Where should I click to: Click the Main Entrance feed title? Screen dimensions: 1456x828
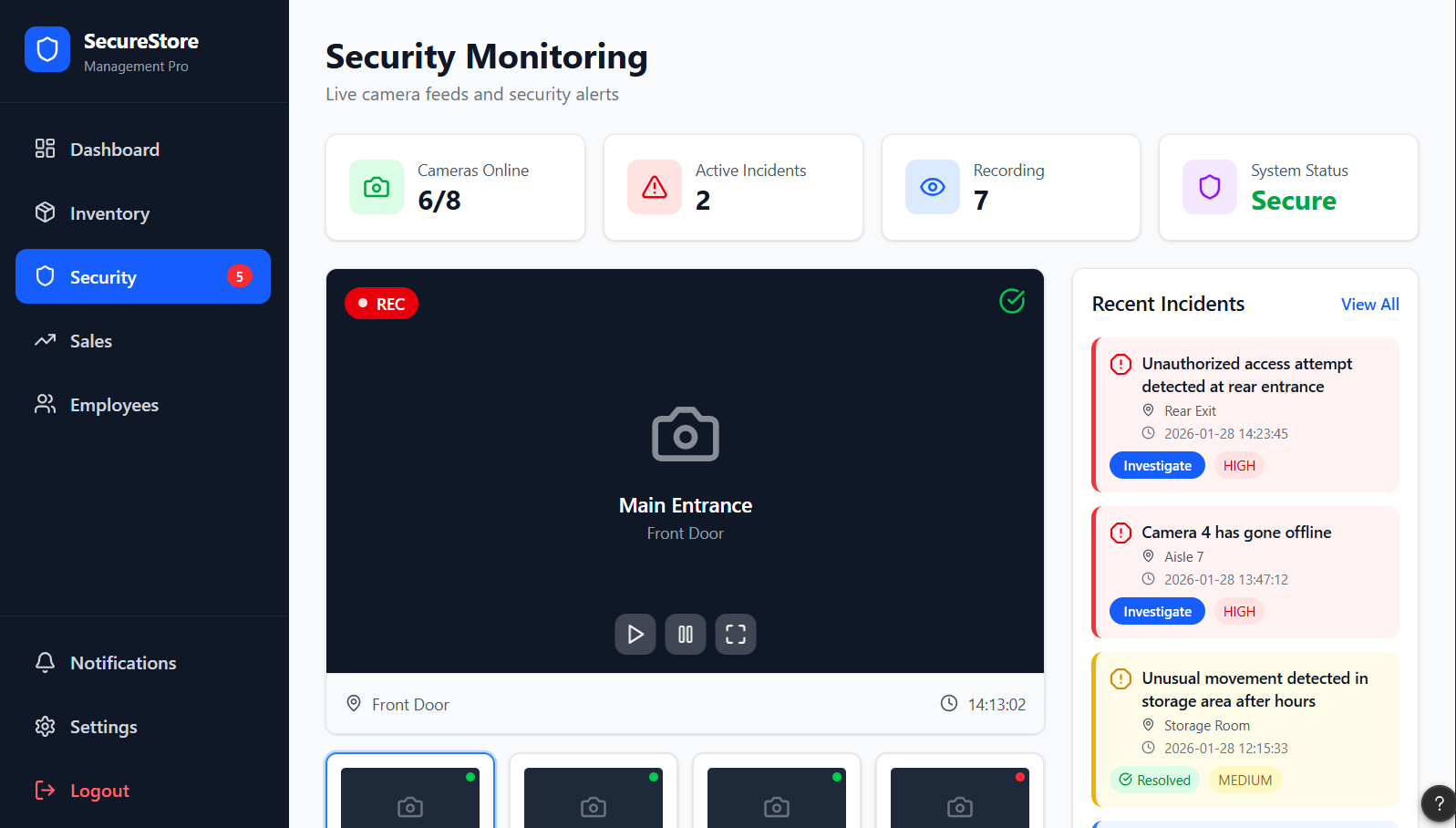click(686, 505)
